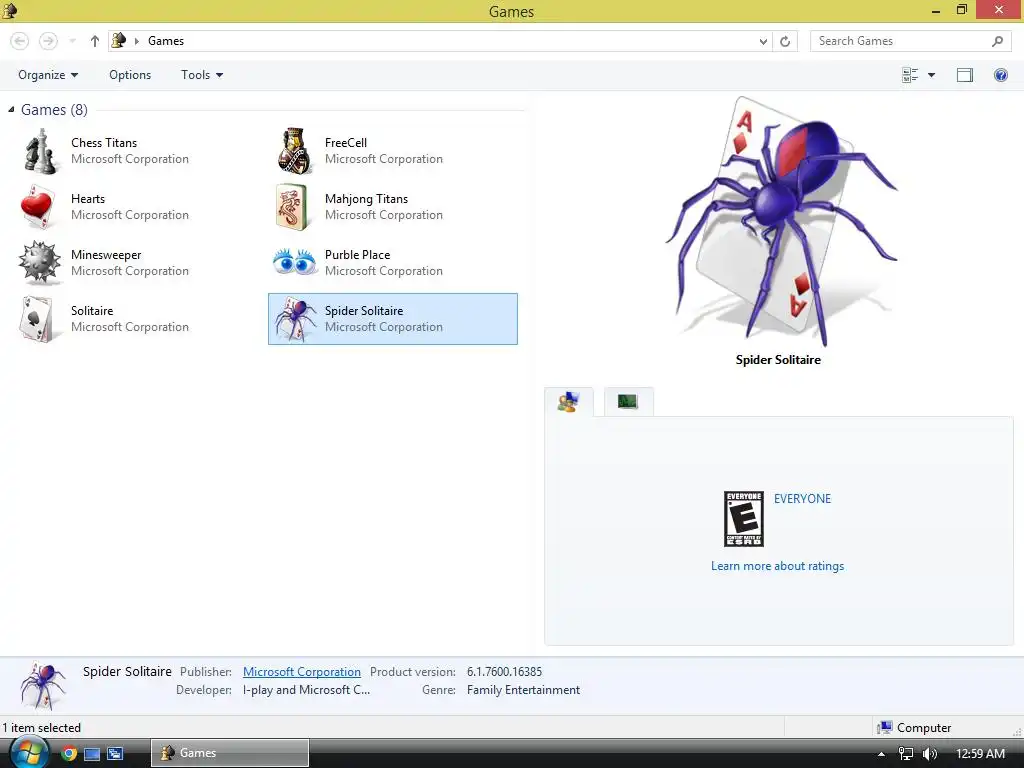This screenshot has width=1024, height=768.
Task: Expand the view options dropdown arrow
Action: pos(931,75)
